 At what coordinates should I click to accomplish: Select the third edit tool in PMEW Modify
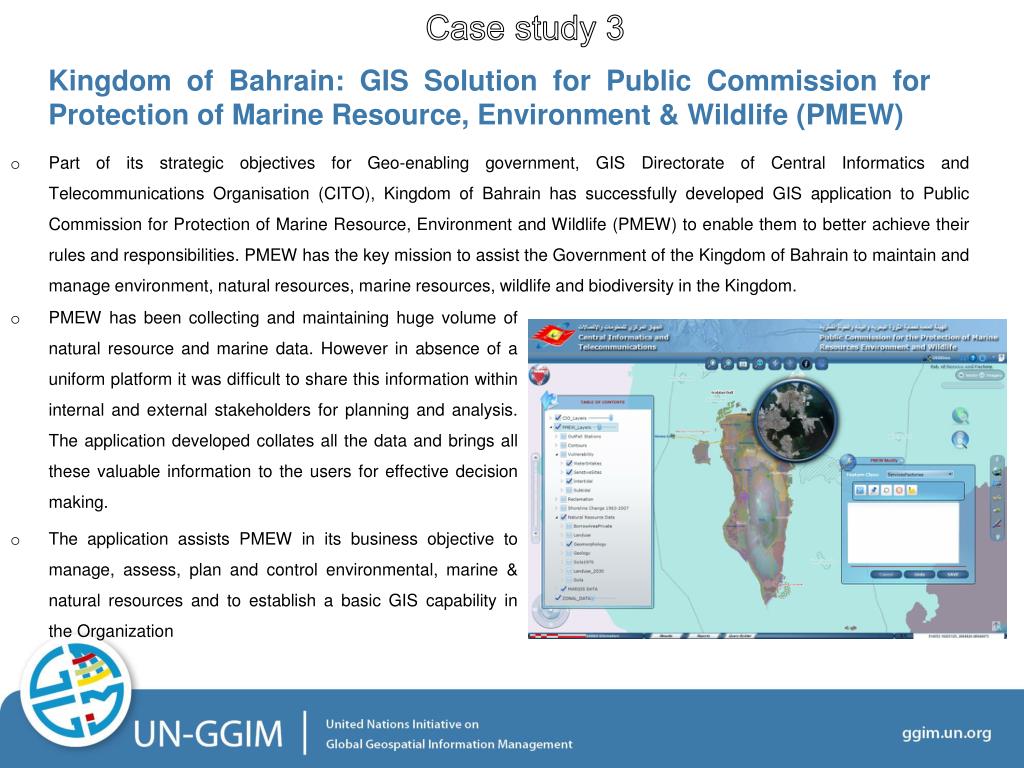(x=886, y=490)
